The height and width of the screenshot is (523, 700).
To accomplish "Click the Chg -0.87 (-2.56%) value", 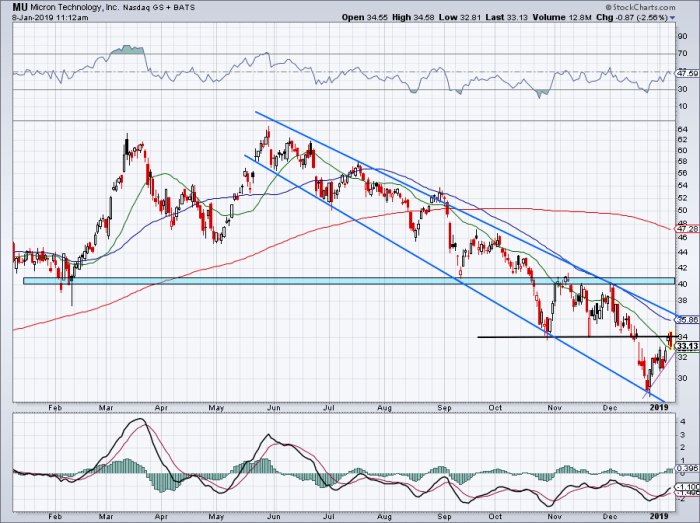I will coord(632,17).
